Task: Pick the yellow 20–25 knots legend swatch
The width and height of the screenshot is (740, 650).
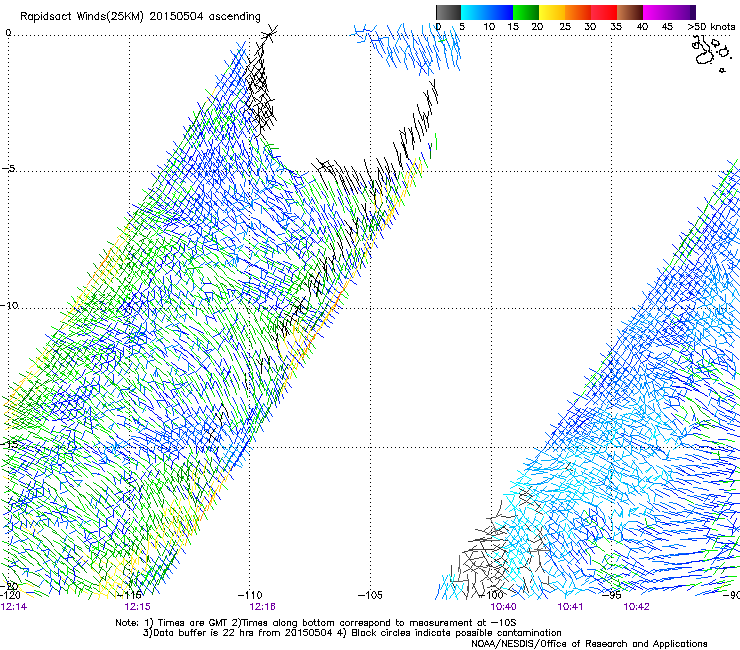Action: 552,12
